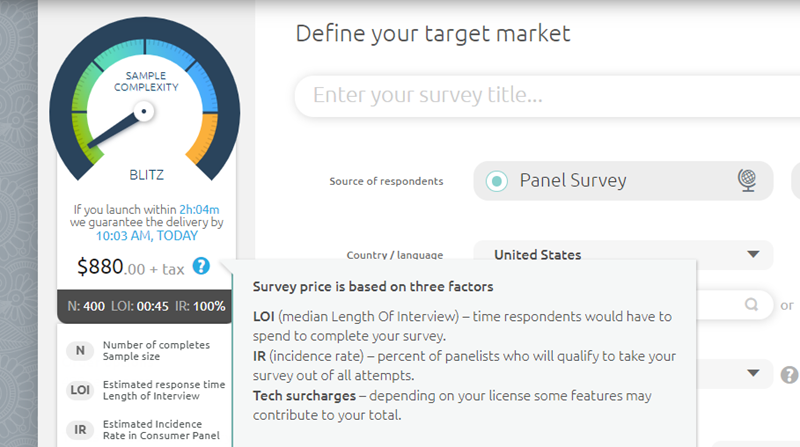The height and width of the screenshot is (447, 800).
Task: Click the LOI length of interview badge
Action: click(x=79, y=391)
